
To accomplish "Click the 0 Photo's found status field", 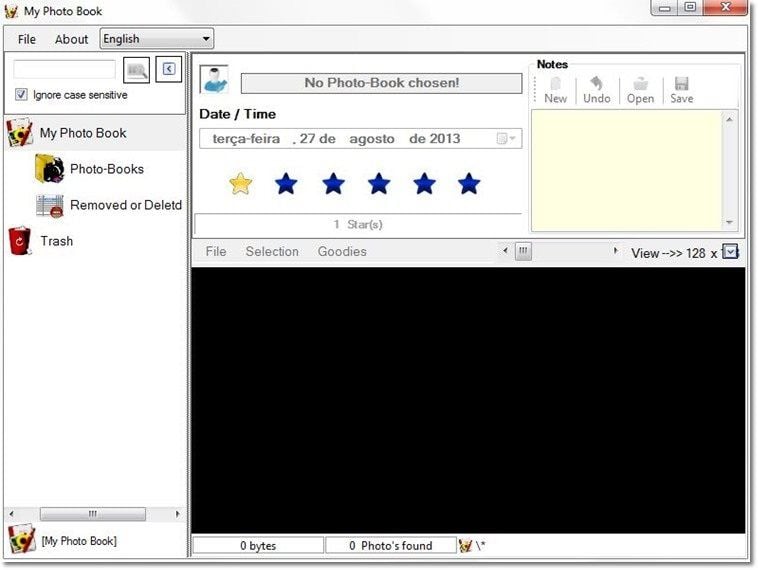I will [391, 546].
